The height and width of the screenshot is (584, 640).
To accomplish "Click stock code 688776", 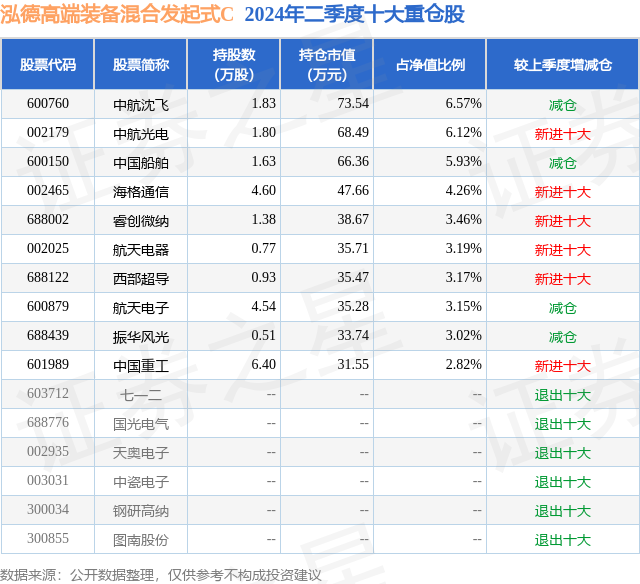I will [x=48, y=422].
